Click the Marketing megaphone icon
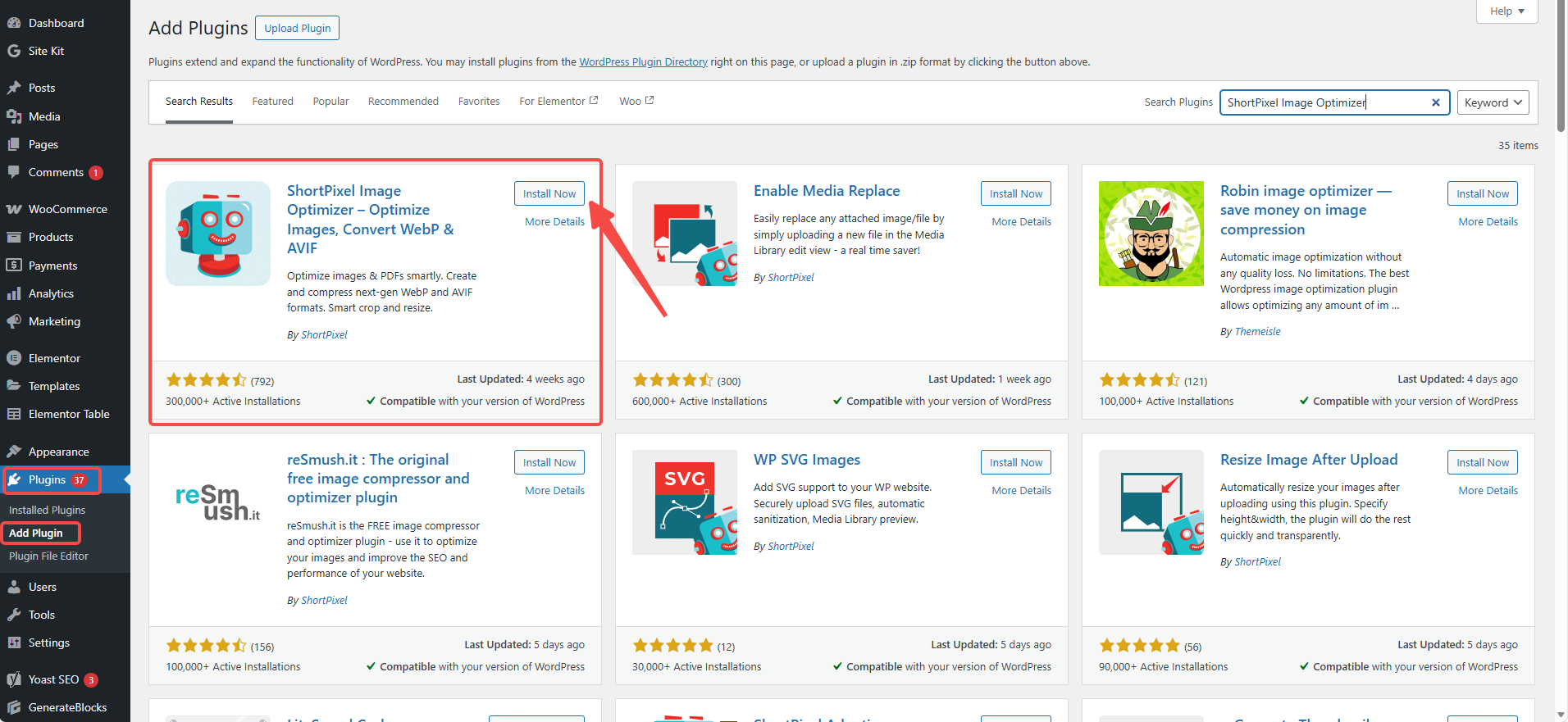The height and width of the screenshot is (722, 1568). (x=14, y=321)
